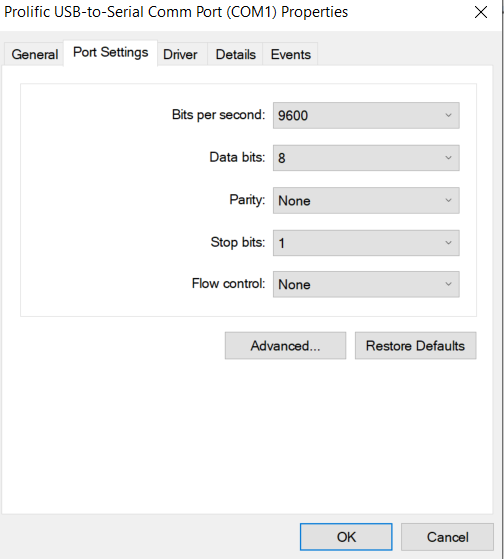Switch to the General tab

[35, 55]
